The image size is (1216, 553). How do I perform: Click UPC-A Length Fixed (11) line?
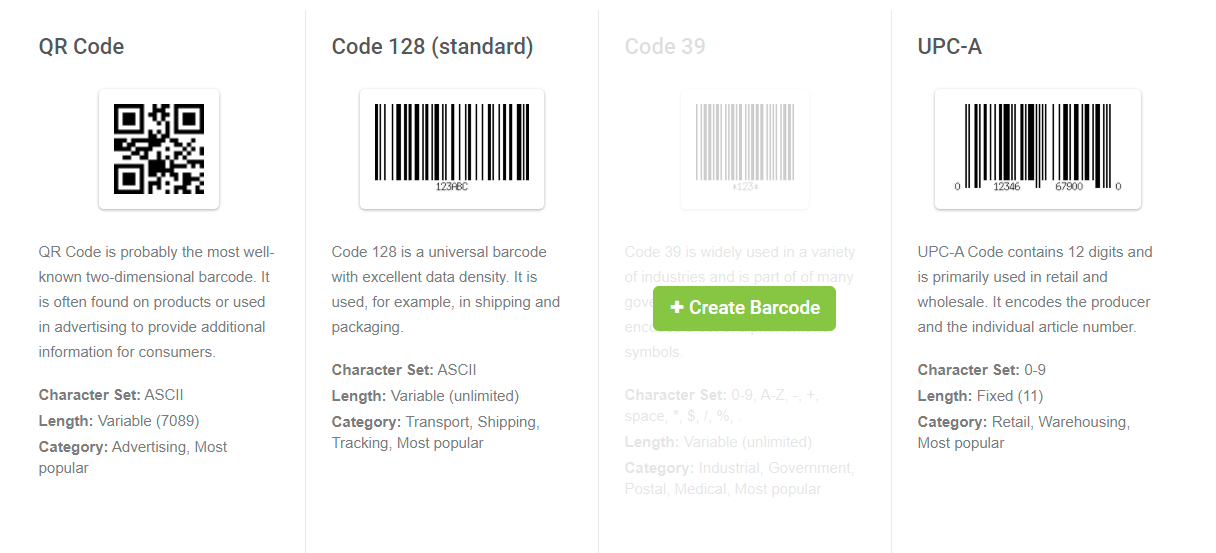point(981,396)
